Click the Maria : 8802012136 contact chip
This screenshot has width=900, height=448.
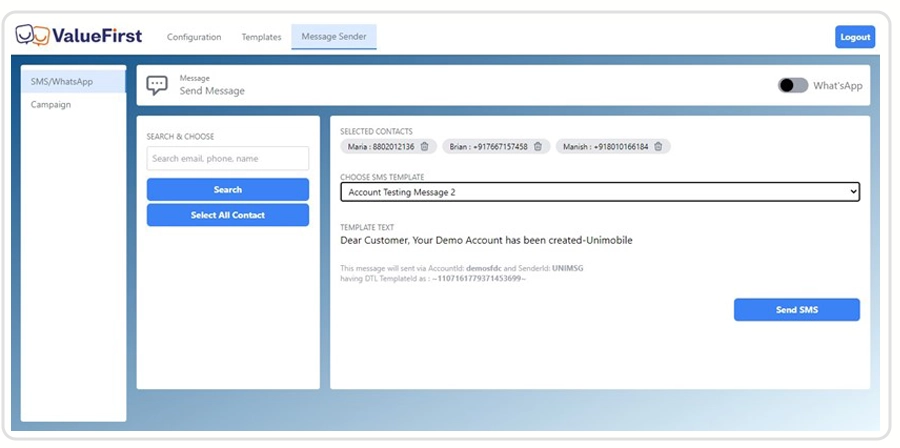[x=389, y=146]
